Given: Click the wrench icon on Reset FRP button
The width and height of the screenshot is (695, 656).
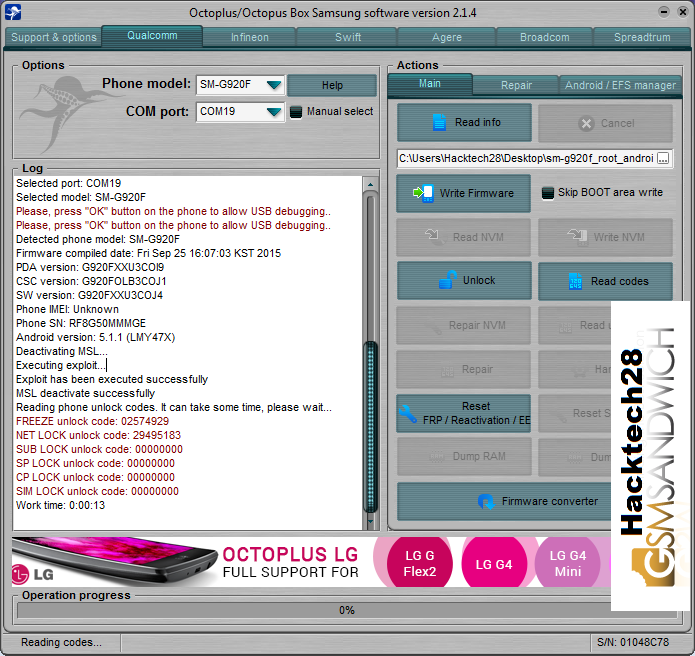Looking at the screenshot, I should [x=407, y=414].
